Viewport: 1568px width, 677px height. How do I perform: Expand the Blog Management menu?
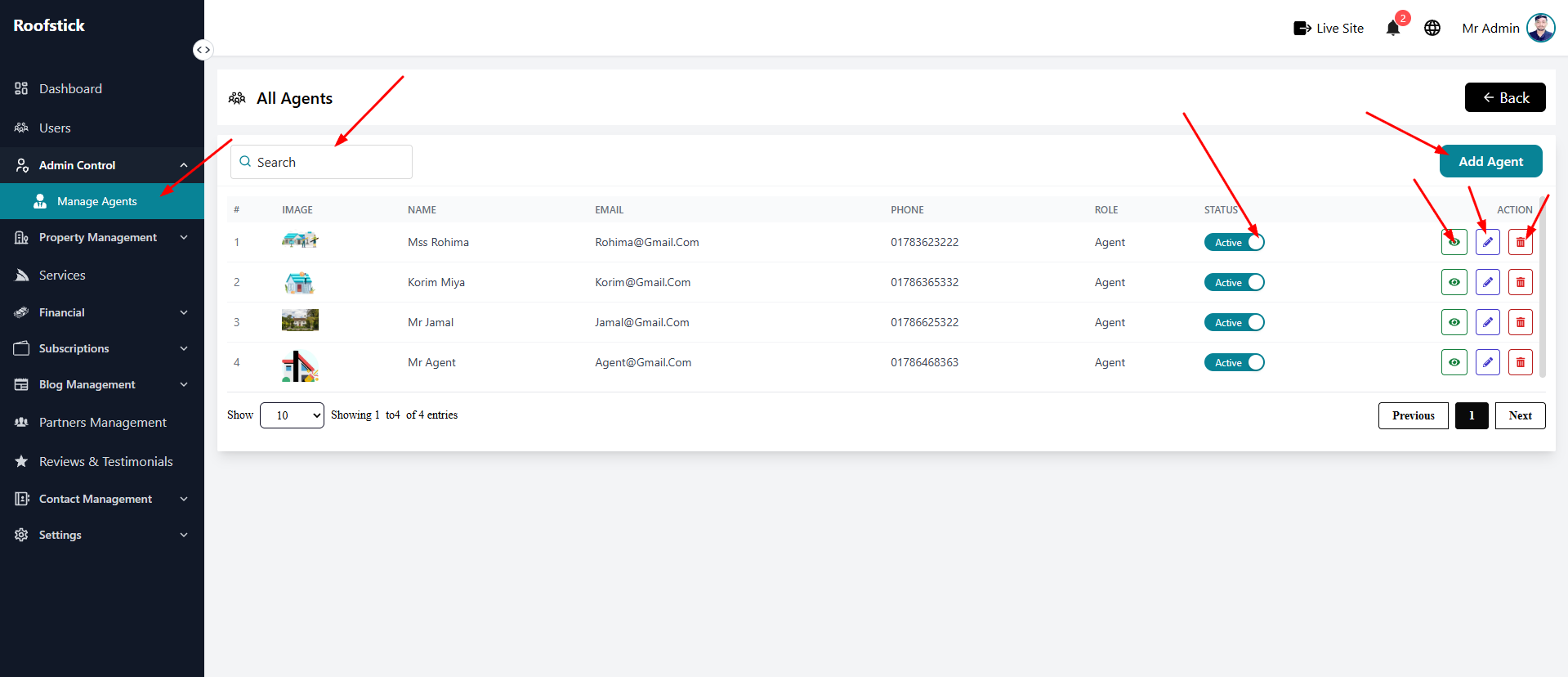tap(102, 384)
